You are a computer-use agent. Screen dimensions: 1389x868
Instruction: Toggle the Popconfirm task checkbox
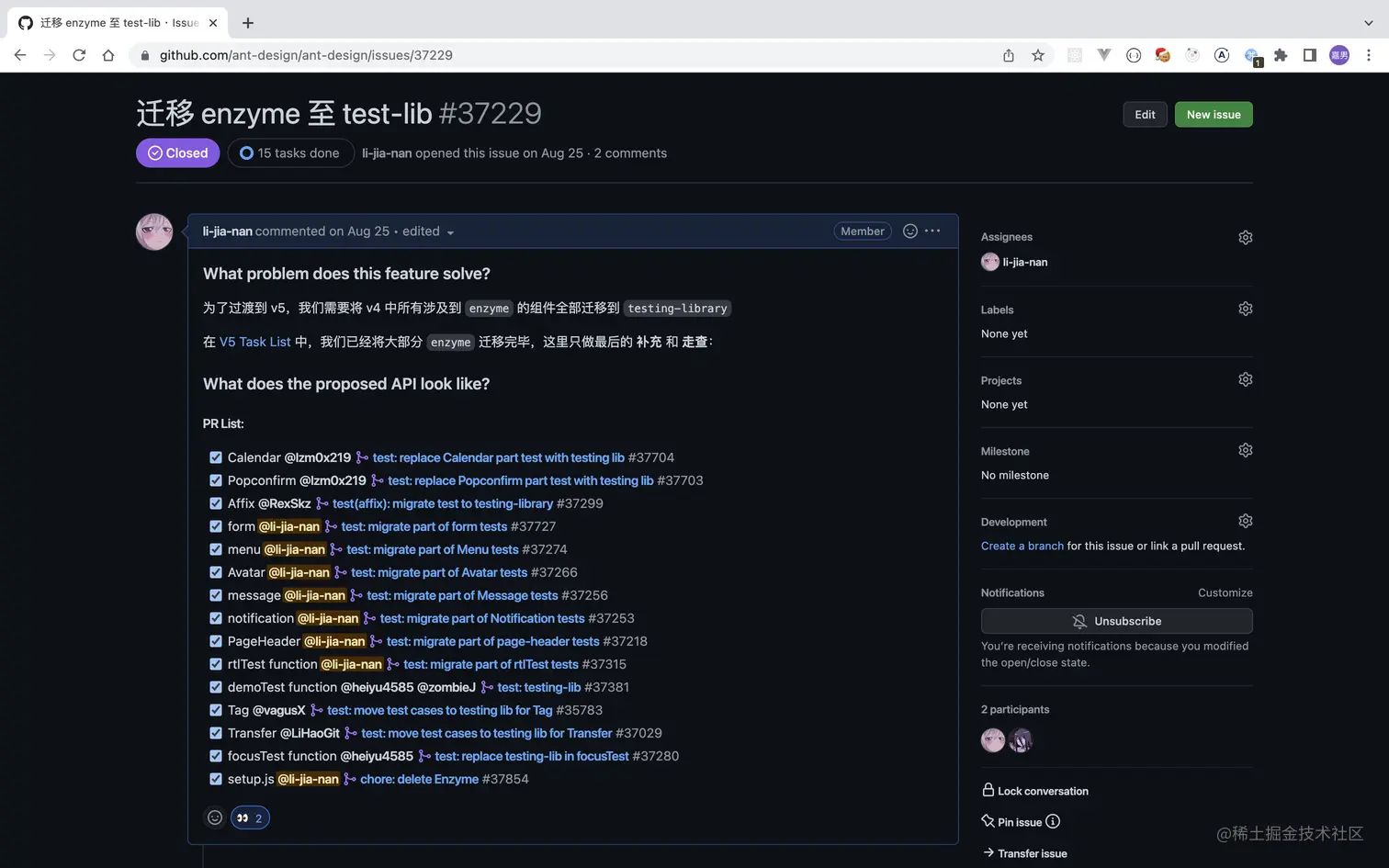pyautogui.click(x=216, y=480)
